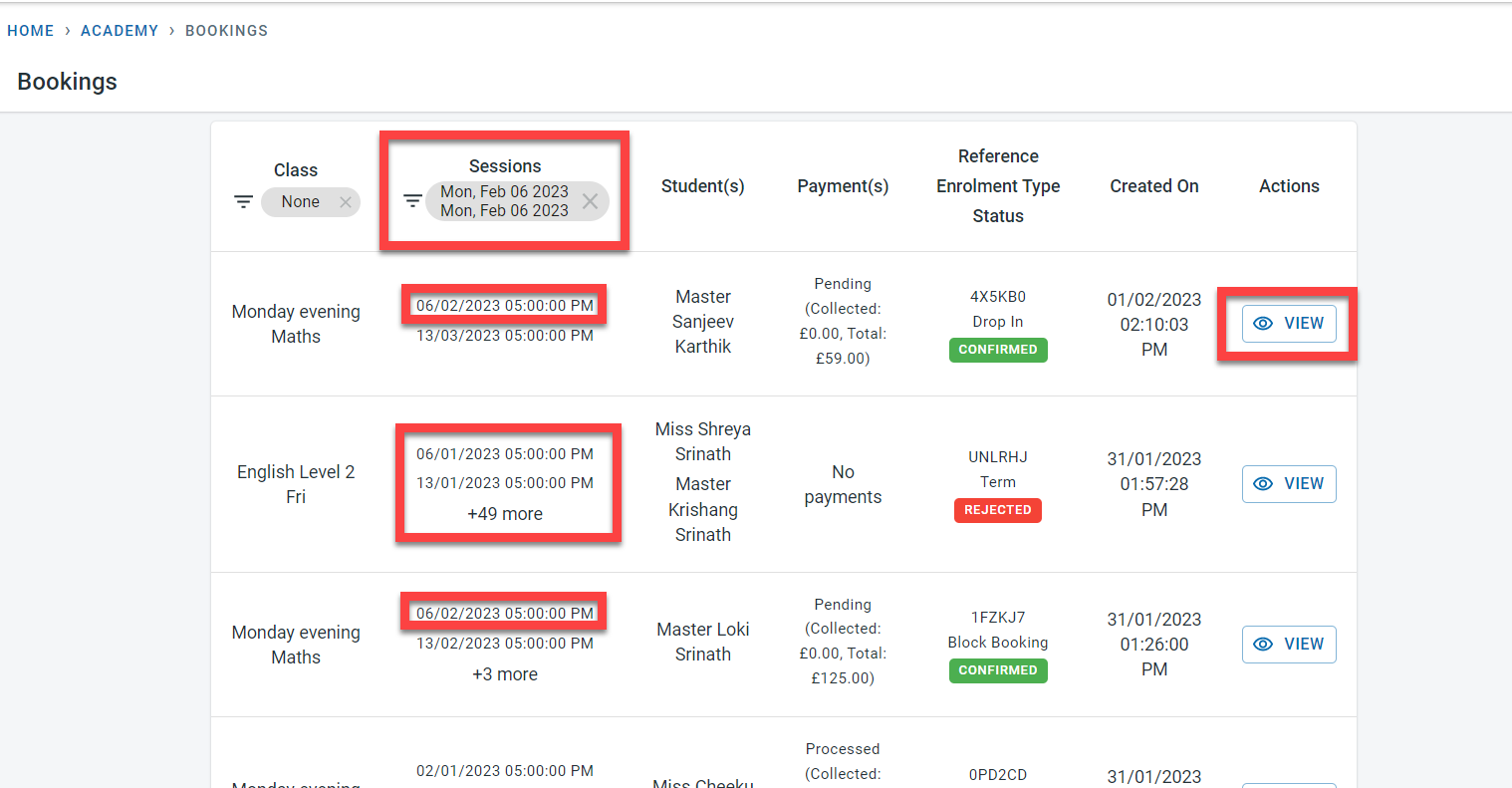The height and width of the screenshot is (788, 1512).
Task: Go to HOME breadcrumb link
Action: (31, 31)
